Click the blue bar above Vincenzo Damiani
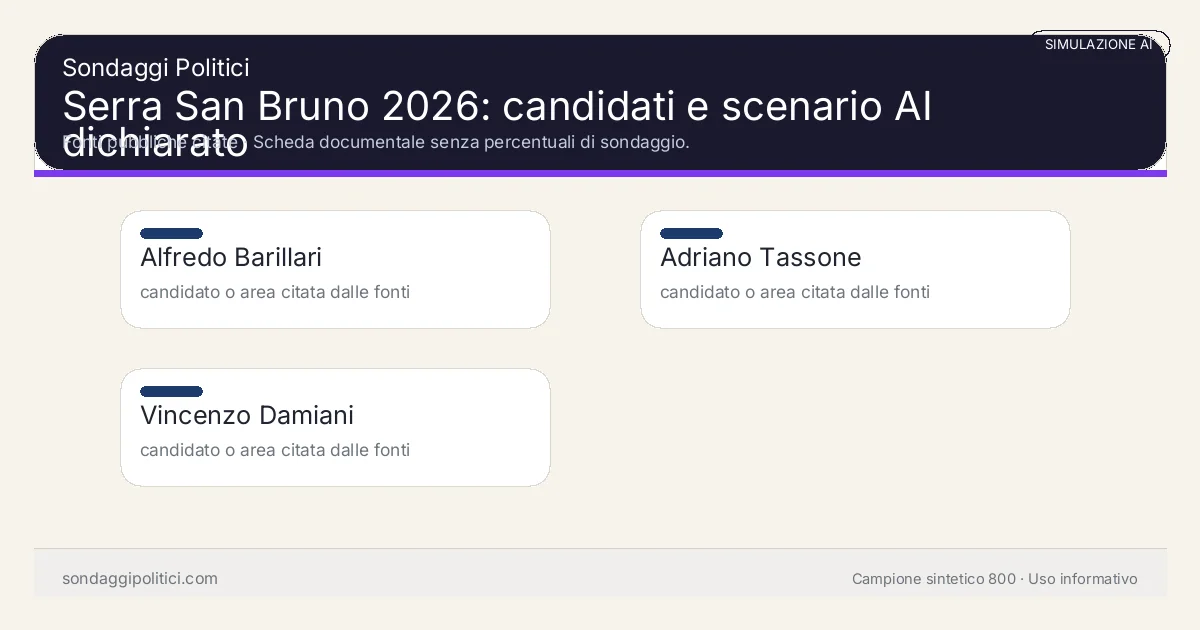 [171, 391]
